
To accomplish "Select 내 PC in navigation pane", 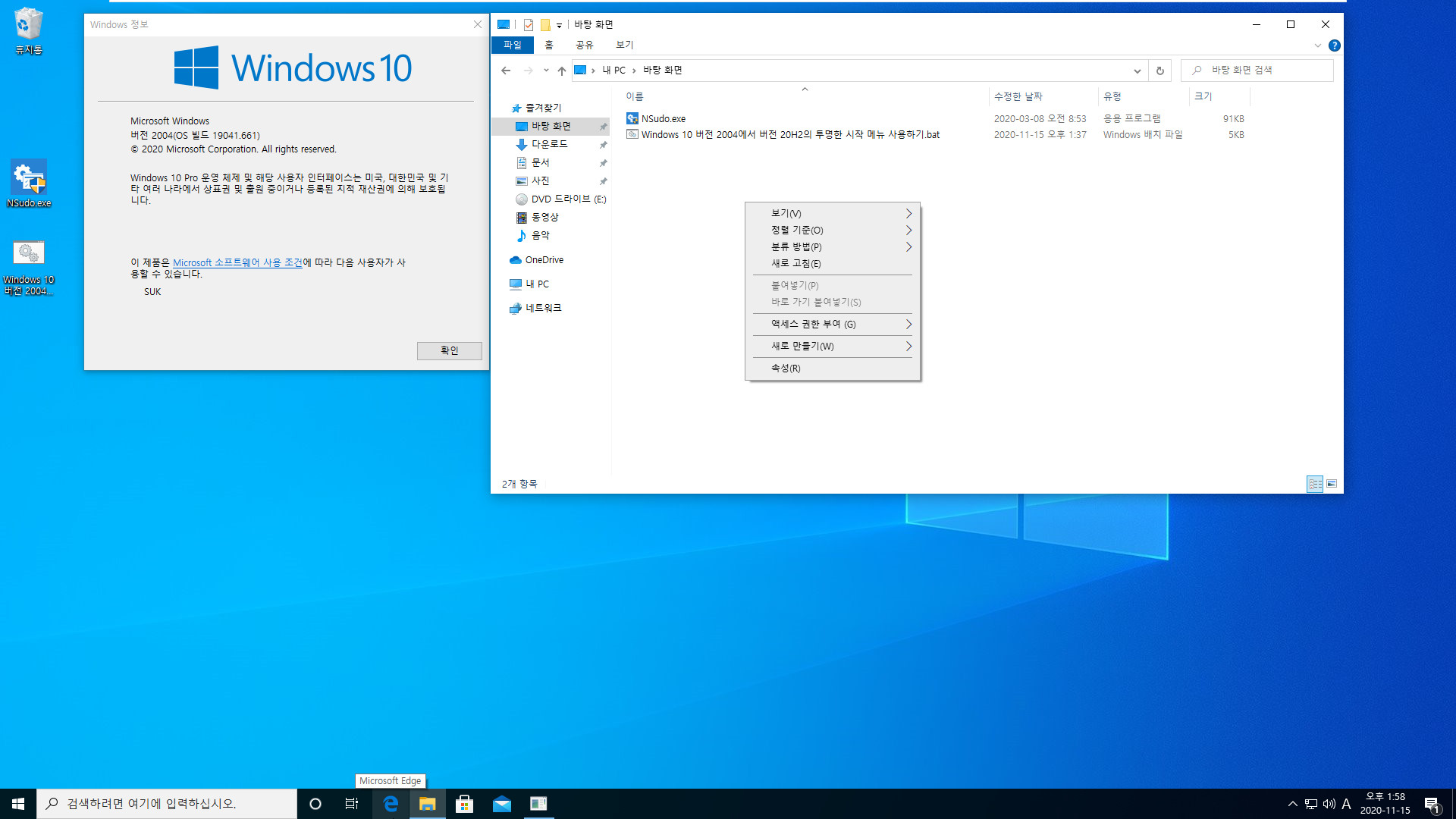I will pyautogui.click(x=531, y=284).
